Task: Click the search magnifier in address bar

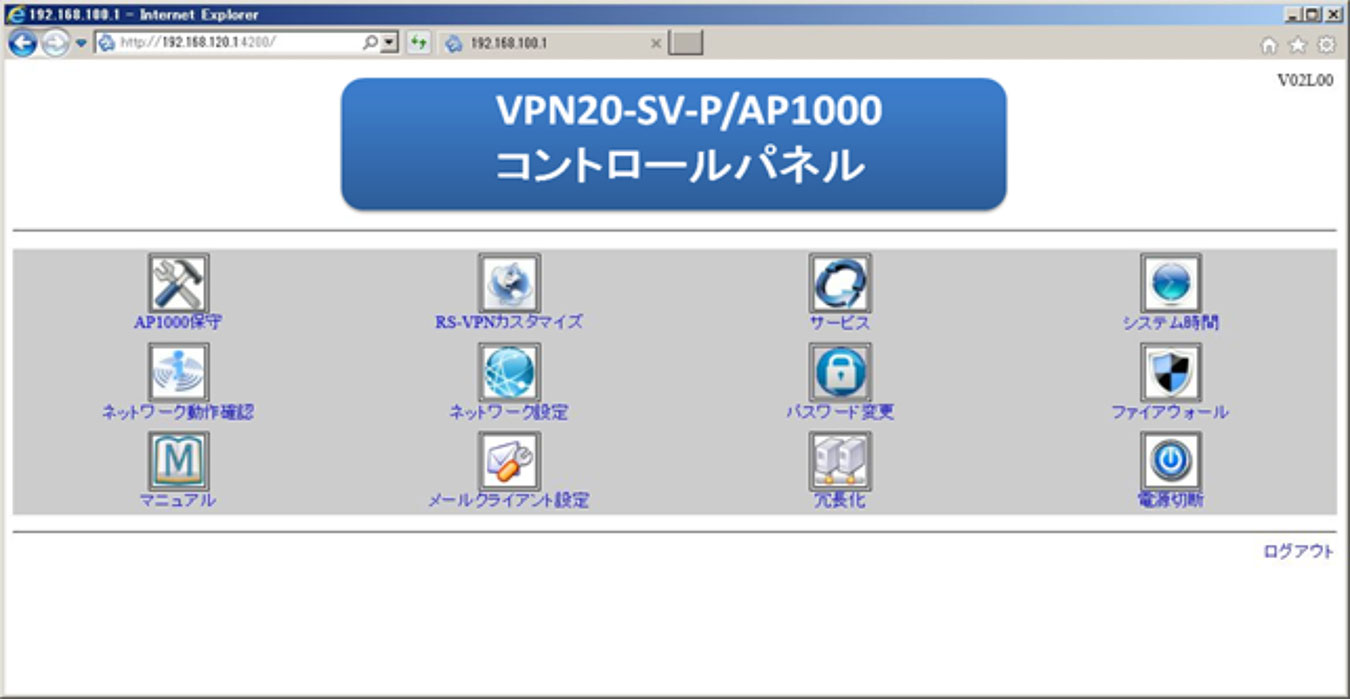Action: point(370,44)
